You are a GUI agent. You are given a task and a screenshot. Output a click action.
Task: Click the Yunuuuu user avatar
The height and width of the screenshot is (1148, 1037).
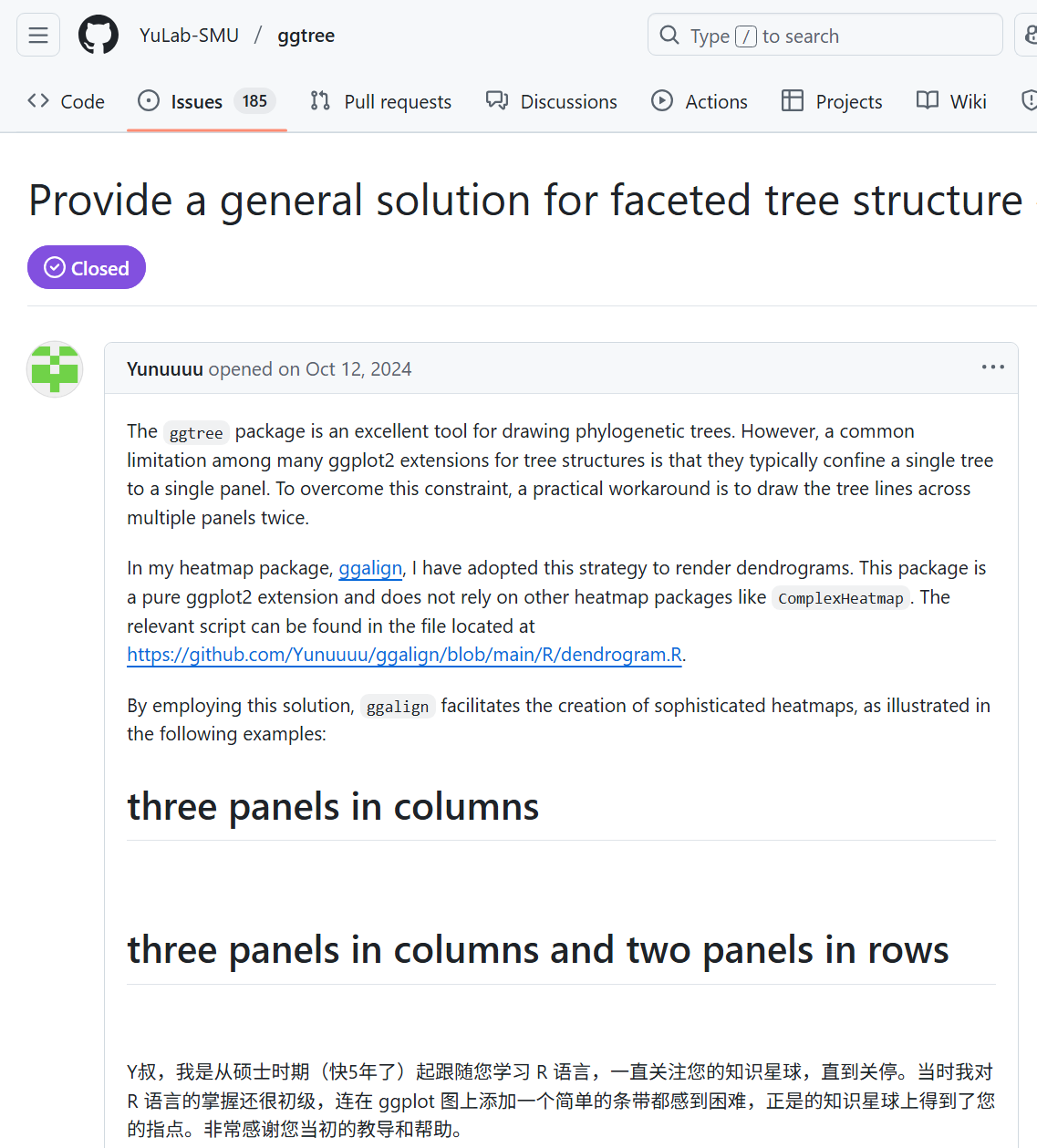(x=55, y=369)
